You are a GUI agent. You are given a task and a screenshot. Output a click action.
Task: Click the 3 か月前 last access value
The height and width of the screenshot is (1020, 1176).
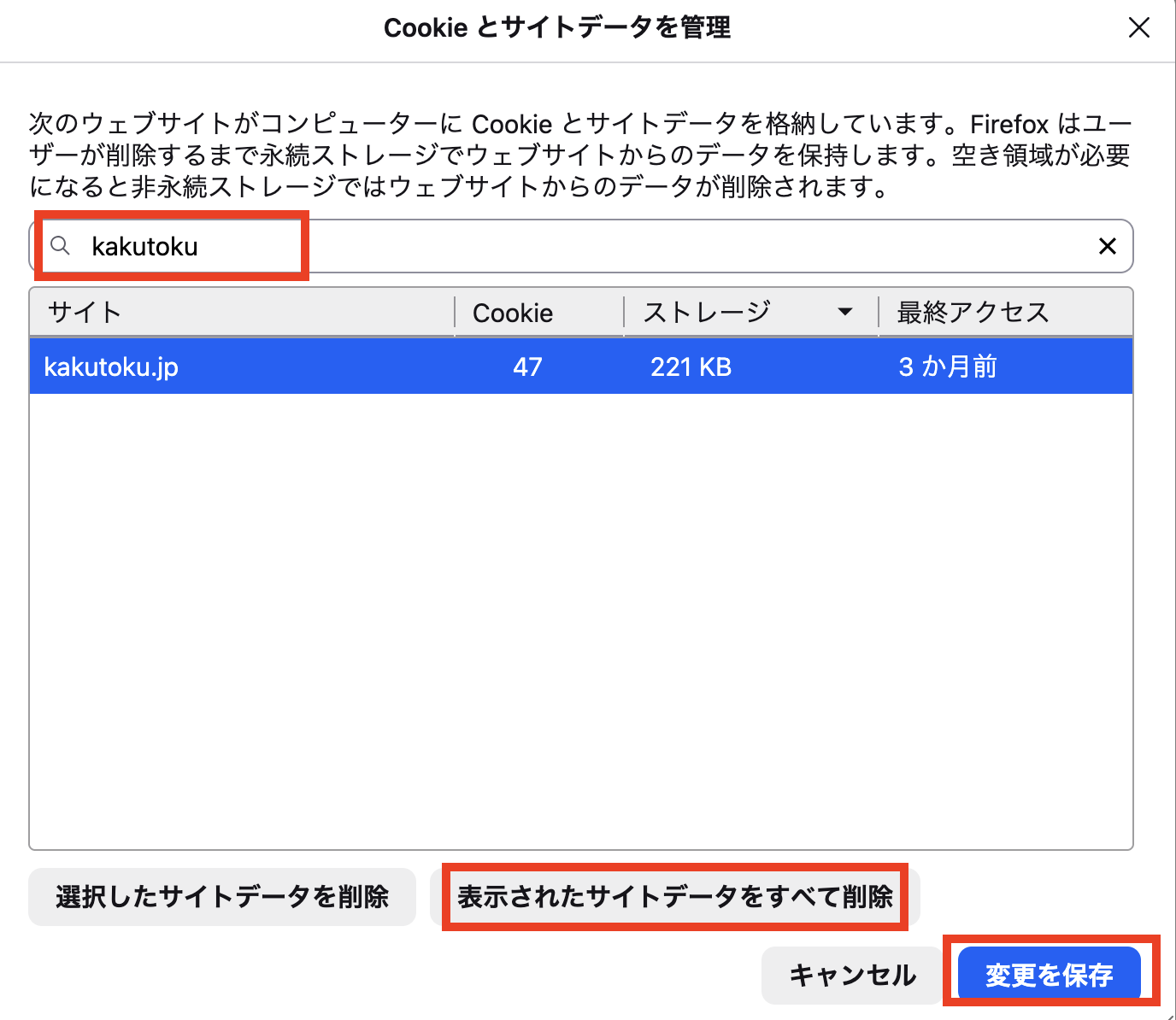tap(947, 366)
